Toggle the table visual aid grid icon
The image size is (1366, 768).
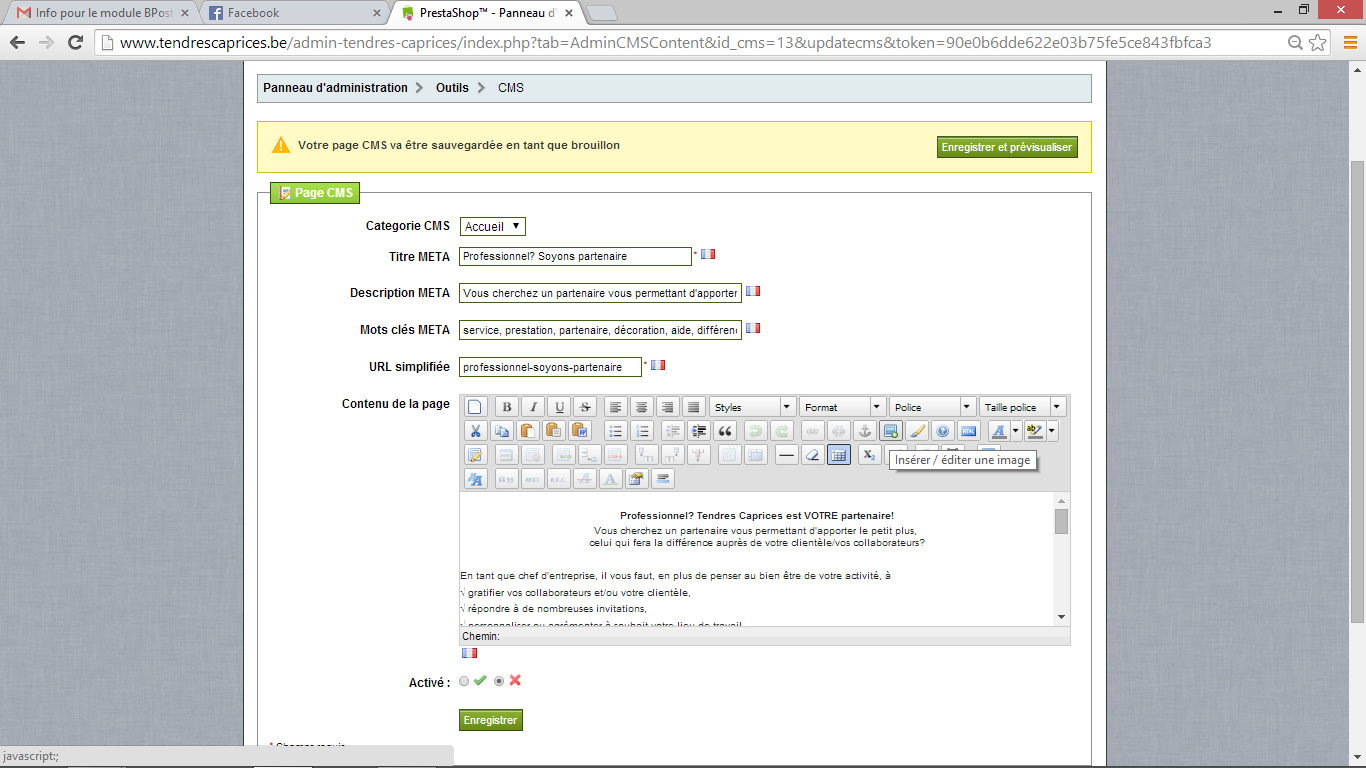coord(839,455)
